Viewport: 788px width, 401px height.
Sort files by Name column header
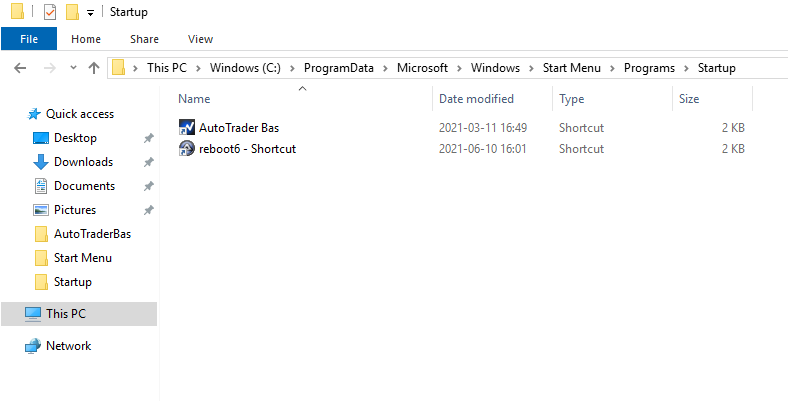point(195,99)
